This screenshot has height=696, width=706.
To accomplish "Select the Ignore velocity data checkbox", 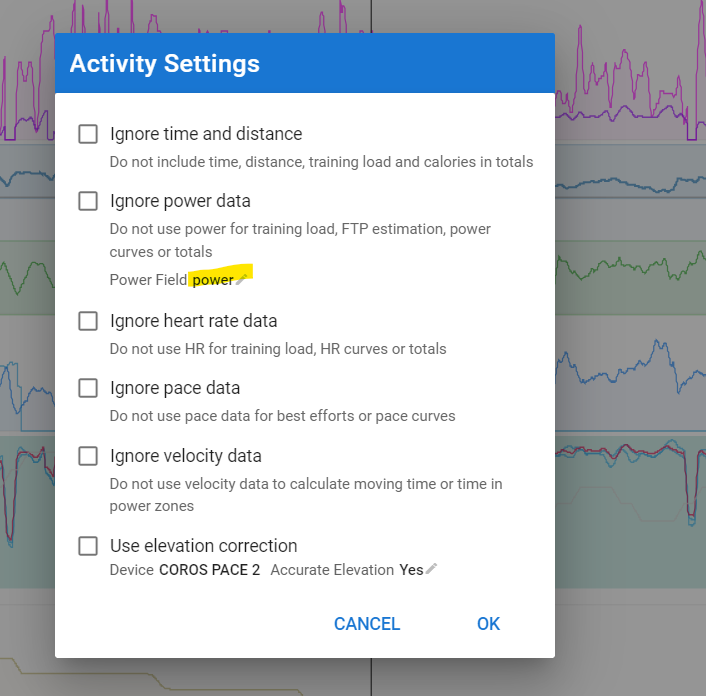I will [88, 456].
